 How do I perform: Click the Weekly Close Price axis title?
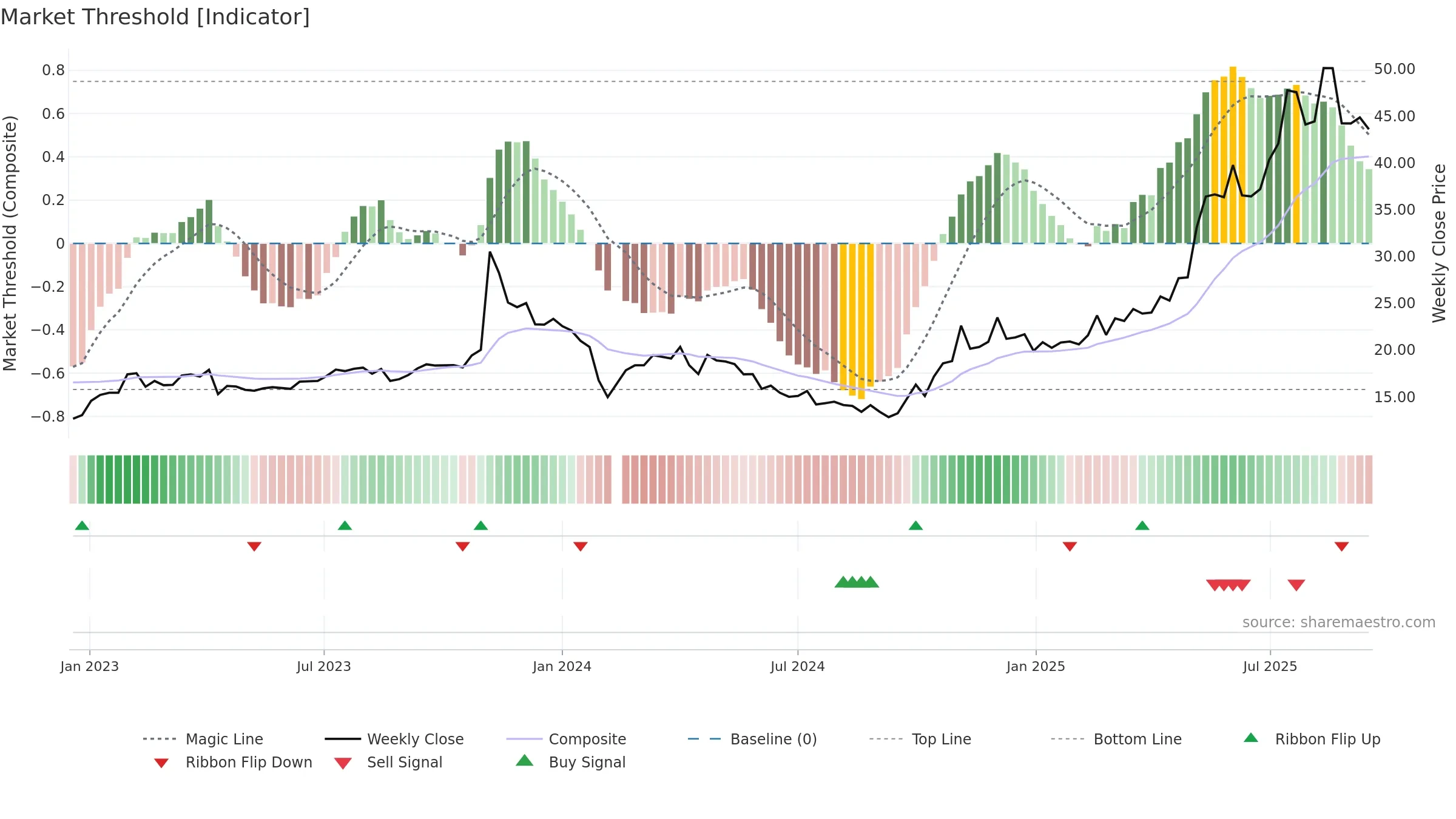click(x=1439, y=243)
